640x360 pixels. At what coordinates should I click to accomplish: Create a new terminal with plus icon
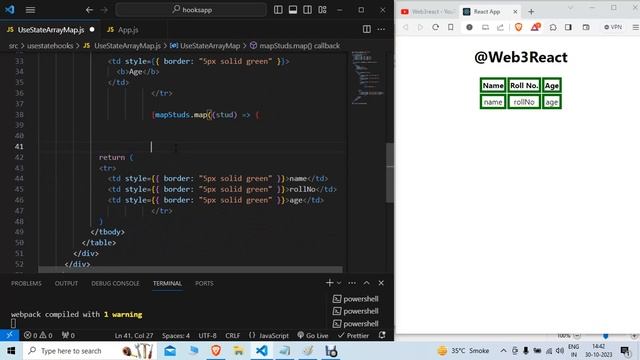click(x=329, y=283)
